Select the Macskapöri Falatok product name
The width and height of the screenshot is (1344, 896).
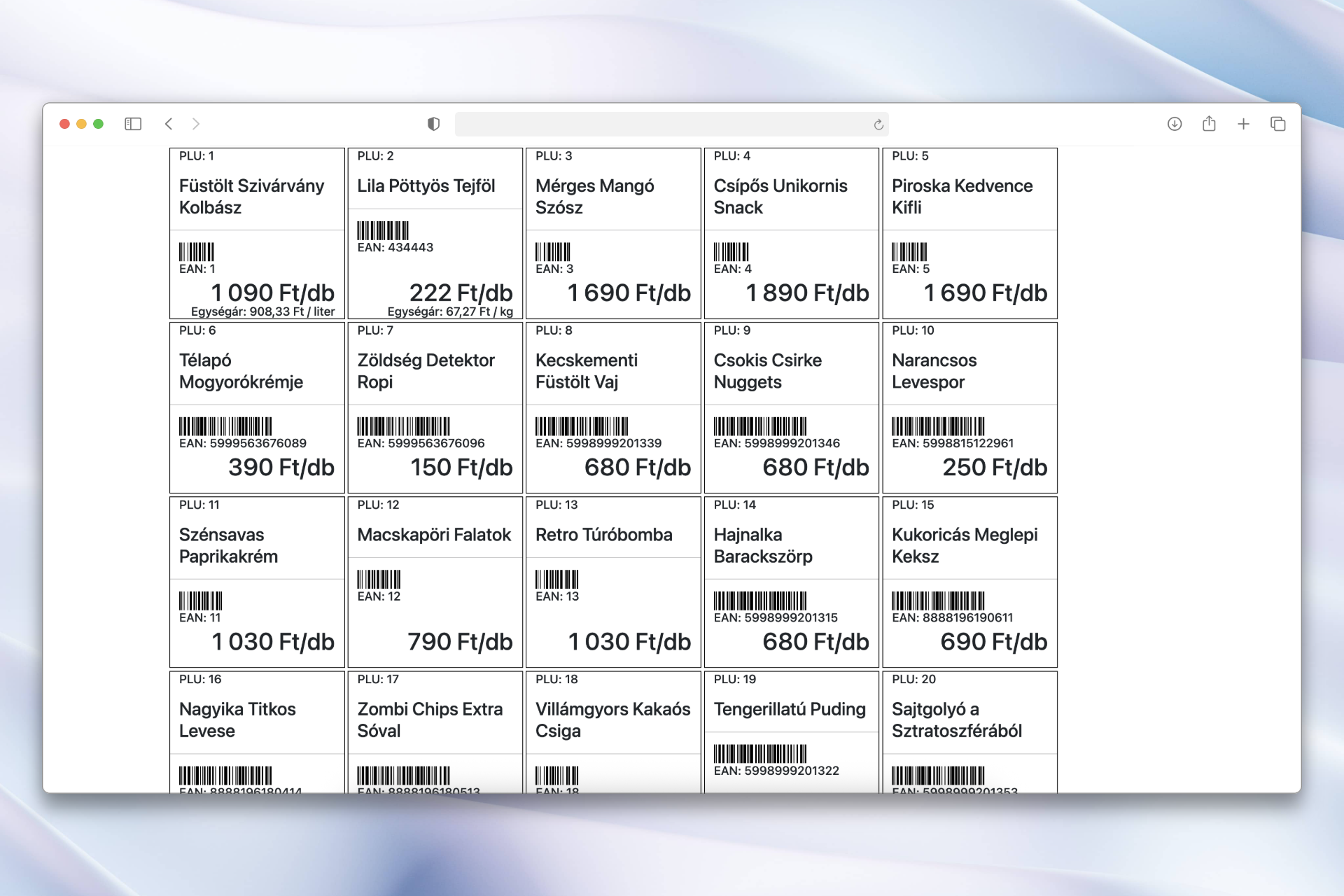pos(434,535)
